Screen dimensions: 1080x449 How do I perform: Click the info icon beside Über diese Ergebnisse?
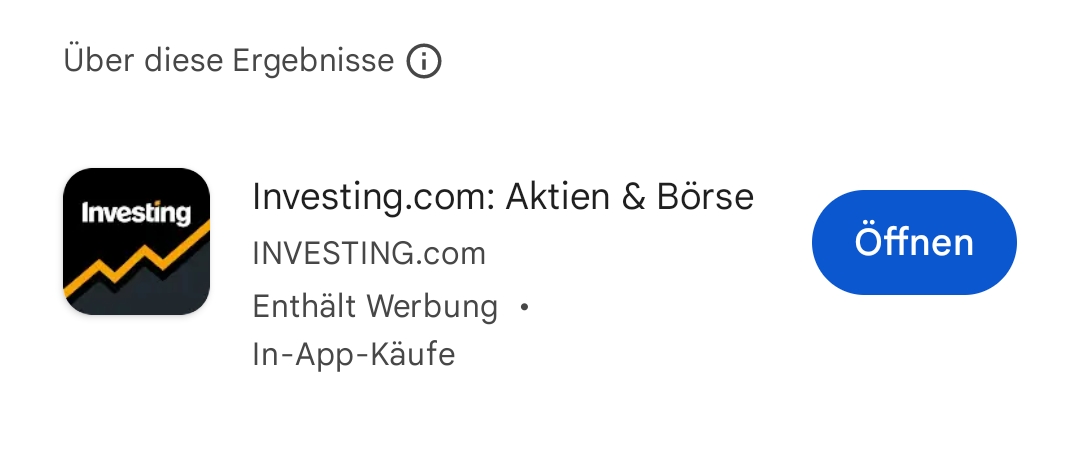coord(424,62)
